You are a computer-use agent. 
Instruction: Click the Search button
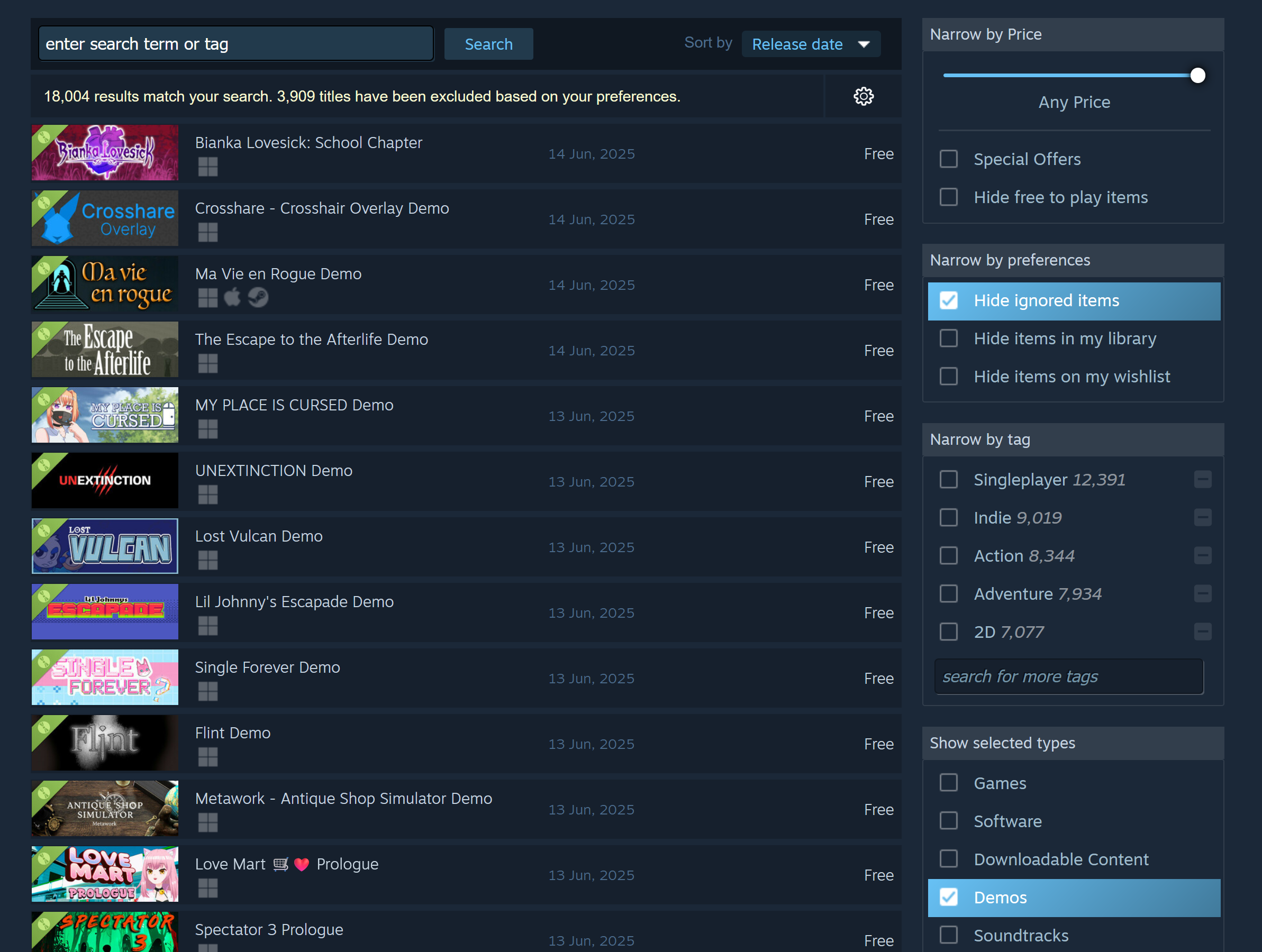488,44
